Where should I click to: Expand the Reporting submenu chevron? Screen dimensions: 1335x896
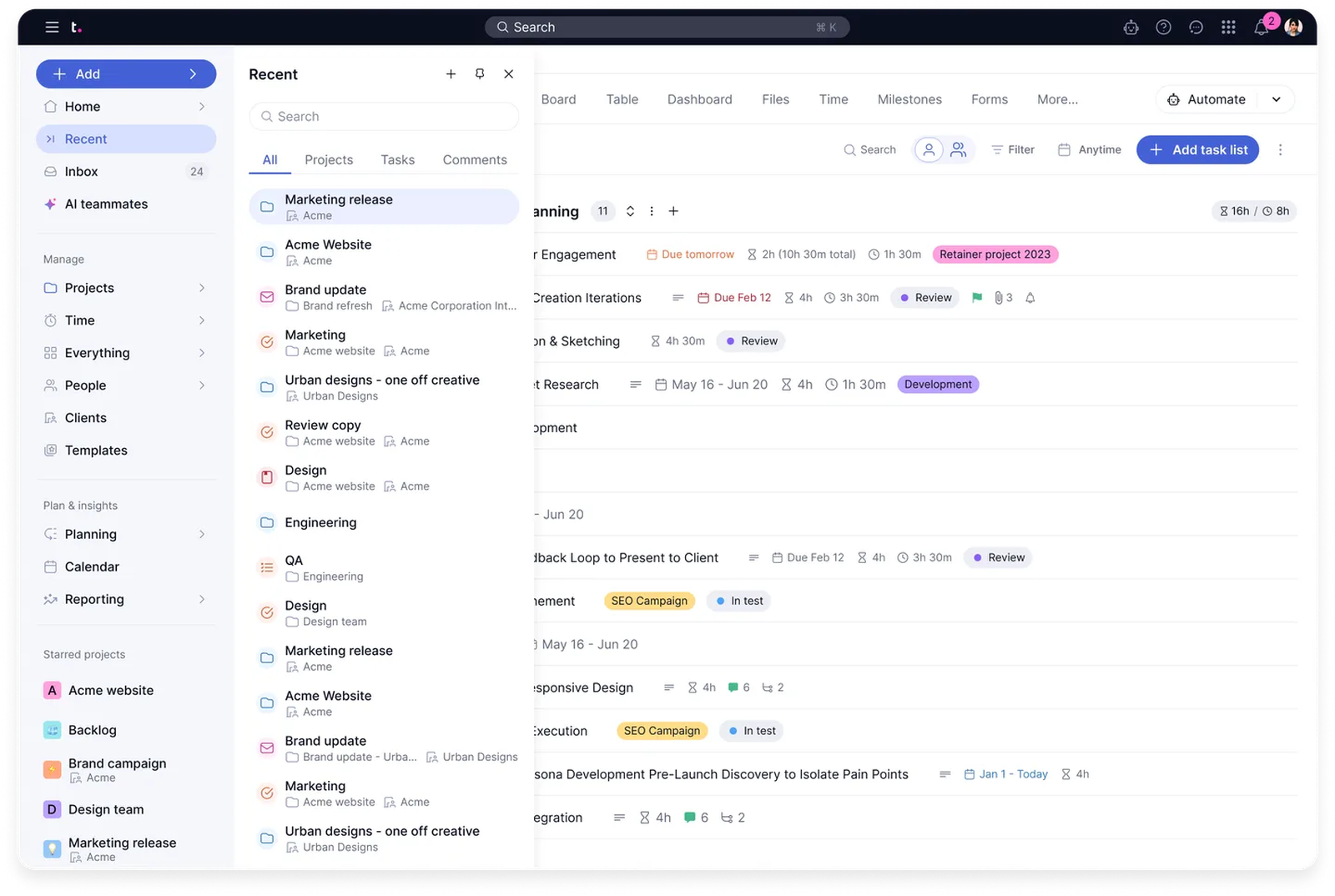click(x=202, y=600)
